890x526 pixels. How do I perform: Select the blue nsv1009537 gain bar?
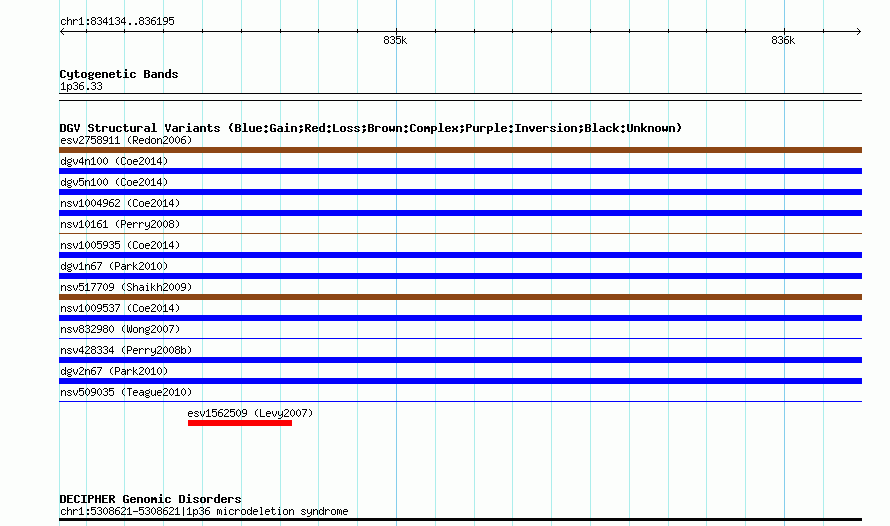pyautogui.click(x=460, y=318)
